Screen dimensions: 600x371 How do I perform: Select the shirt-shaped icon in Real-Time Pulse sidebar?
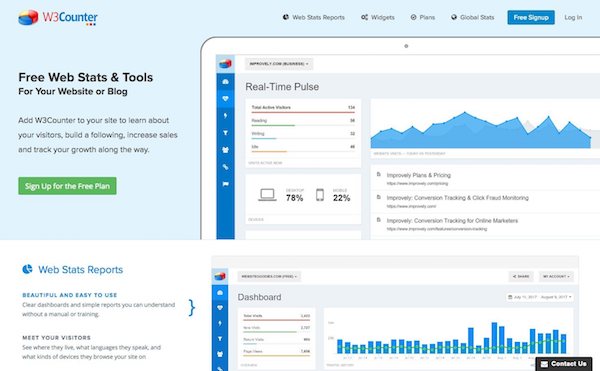(x=225, y=150)
